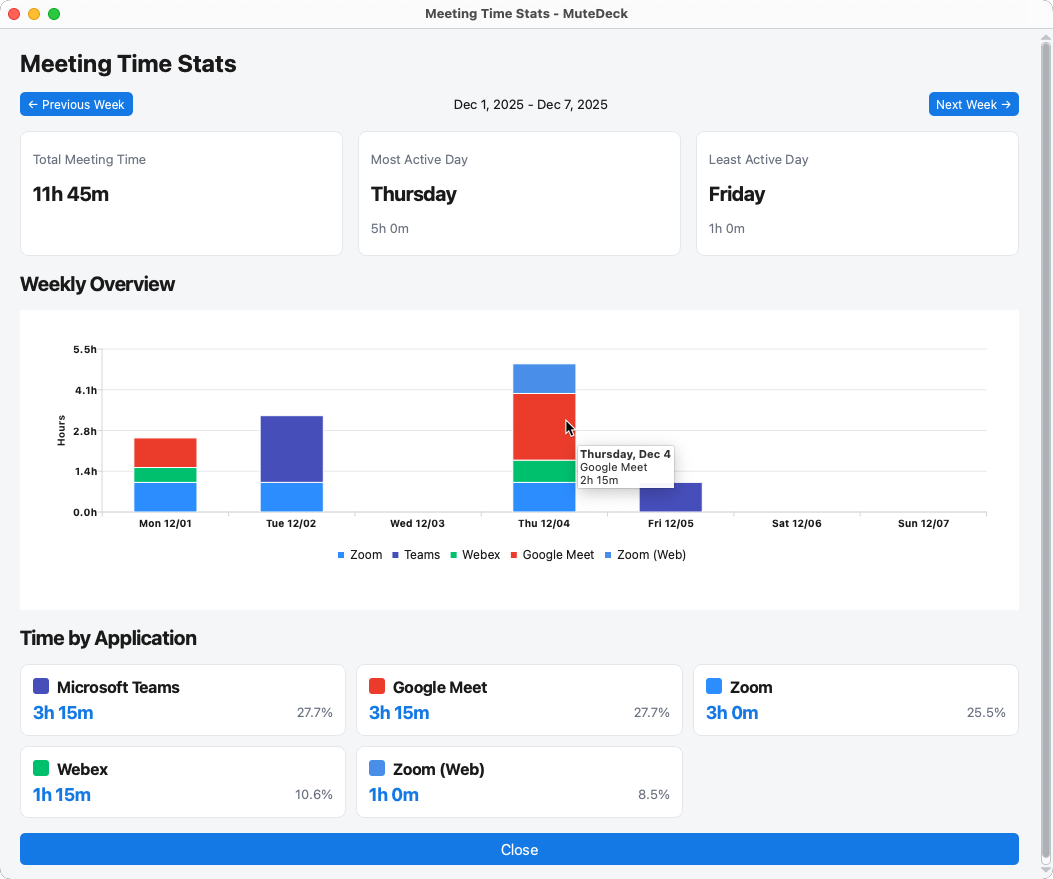The image size is (1053, 879).
Task: Click the blue Zoom square in the chart legend
Action: 343,555
